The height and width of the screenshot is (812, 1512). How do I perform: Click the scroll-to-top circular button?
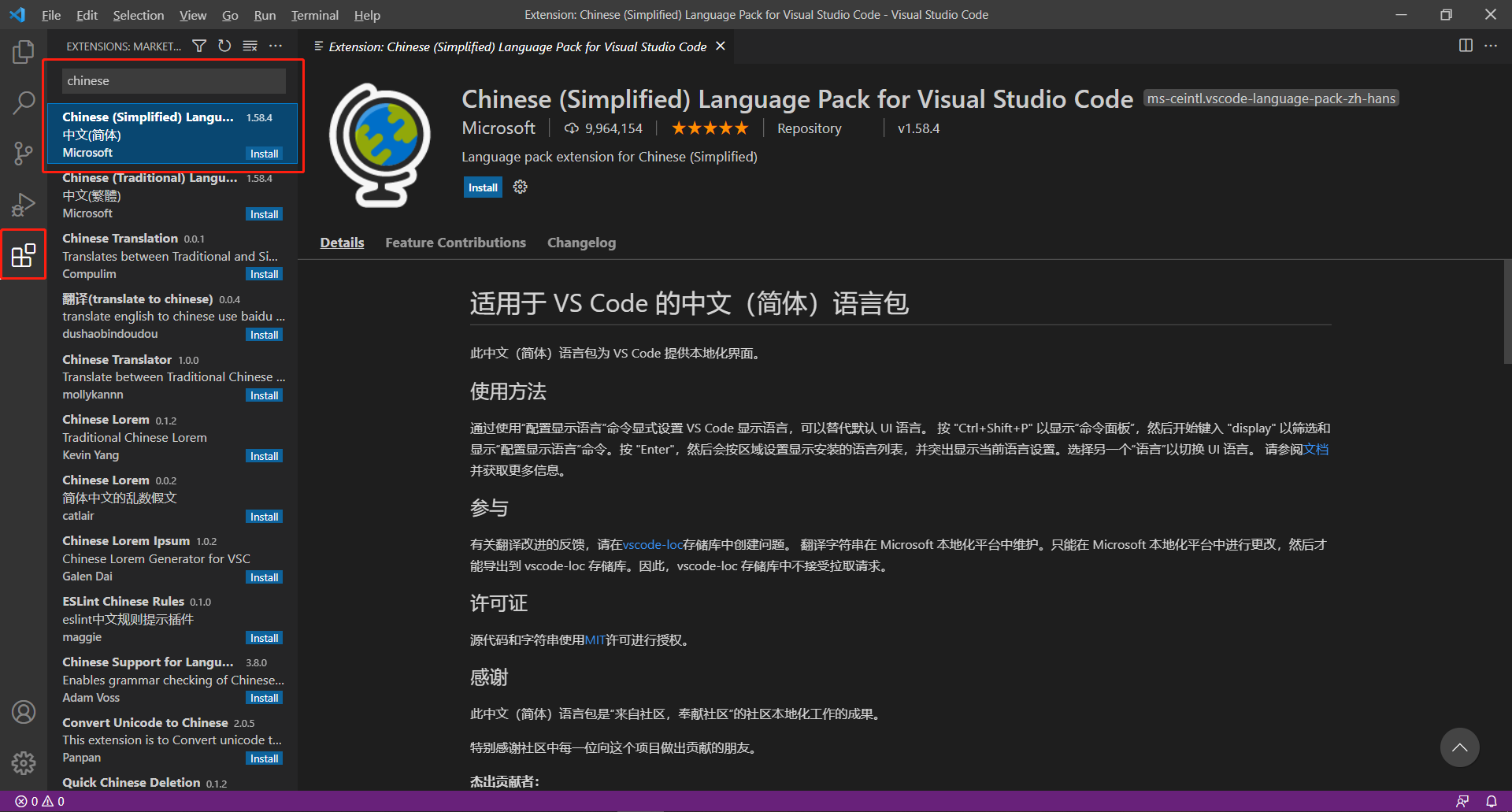click(x=1459, y=747)
